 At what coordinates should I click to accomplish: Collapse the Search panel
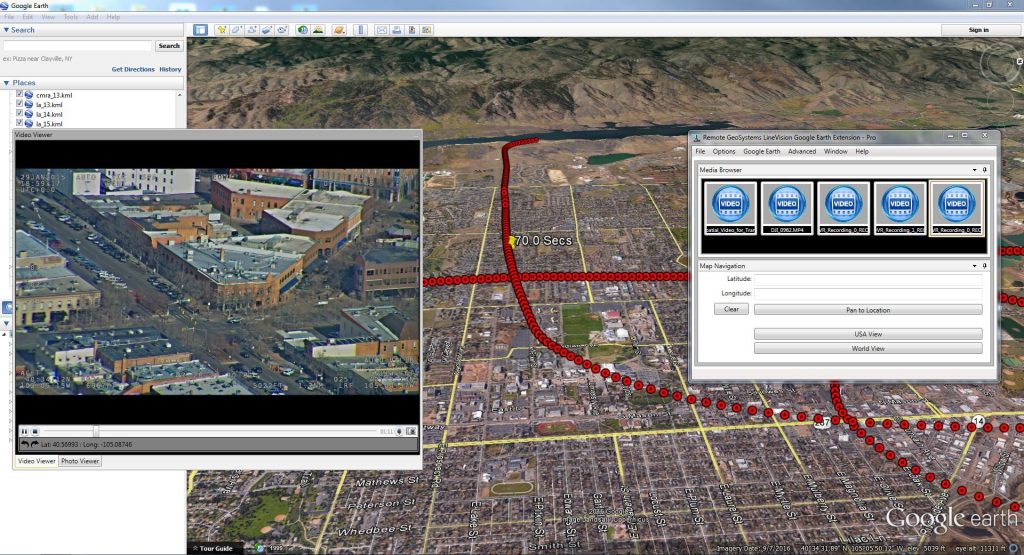[6, 30]
